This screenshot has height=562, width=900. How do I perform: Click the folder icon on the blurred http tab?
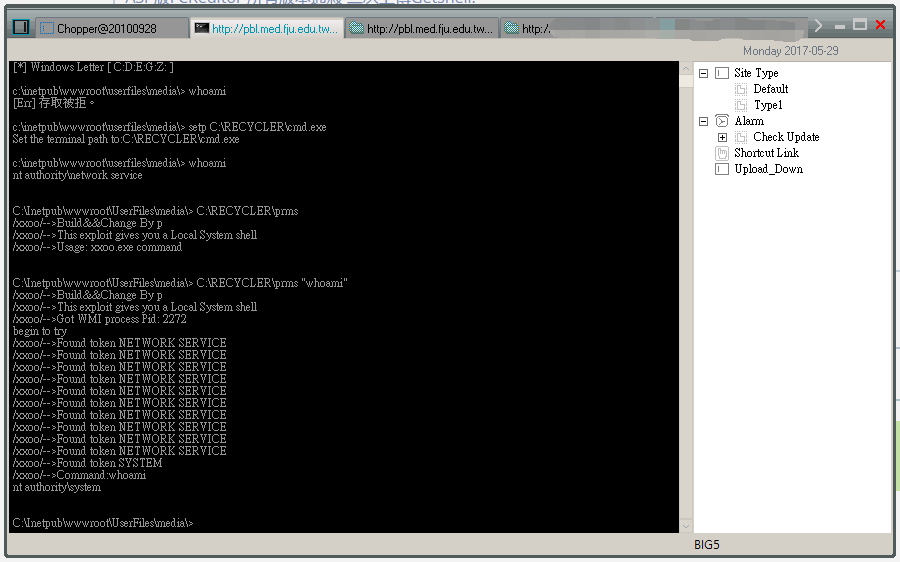coord(511,28)
